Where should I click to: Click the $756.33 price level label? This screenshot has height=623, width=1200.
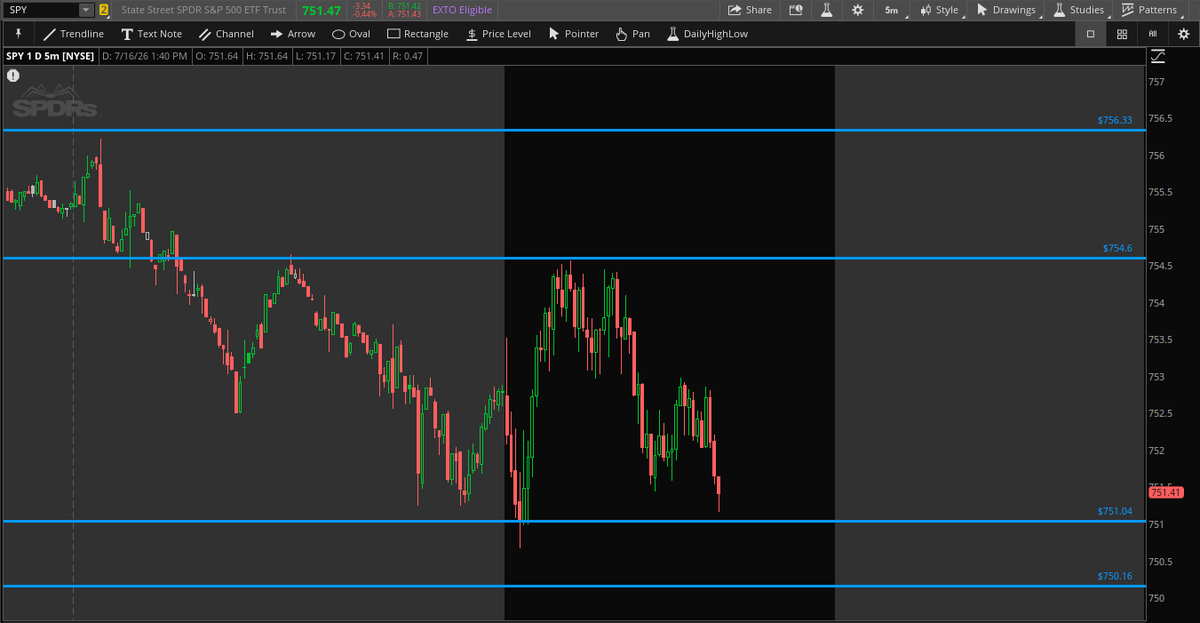pyautogui.click(x=1114, y=120)
